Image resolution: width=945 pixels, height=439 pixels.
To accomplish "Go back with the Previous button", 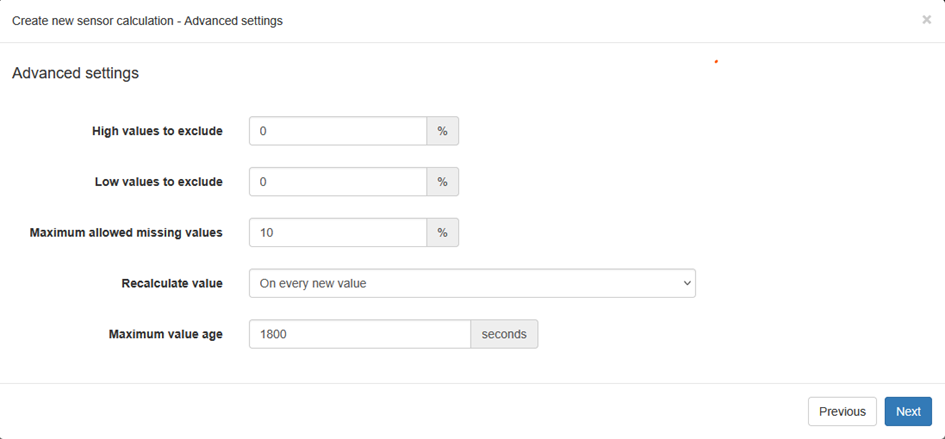I will pos(842,411).
